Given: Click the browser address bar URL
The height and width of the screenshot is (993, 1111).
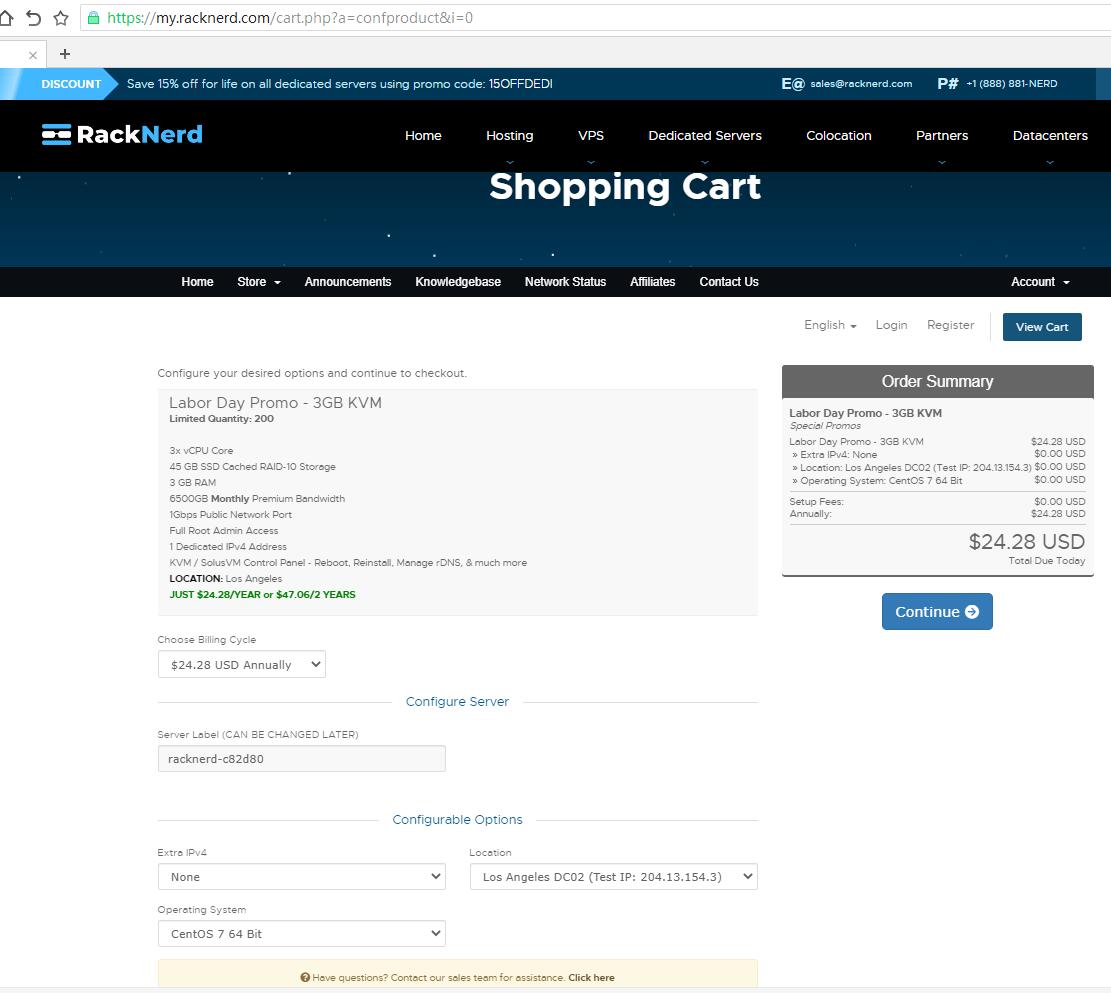Looking at the screenshot, I should pos(290,18).
